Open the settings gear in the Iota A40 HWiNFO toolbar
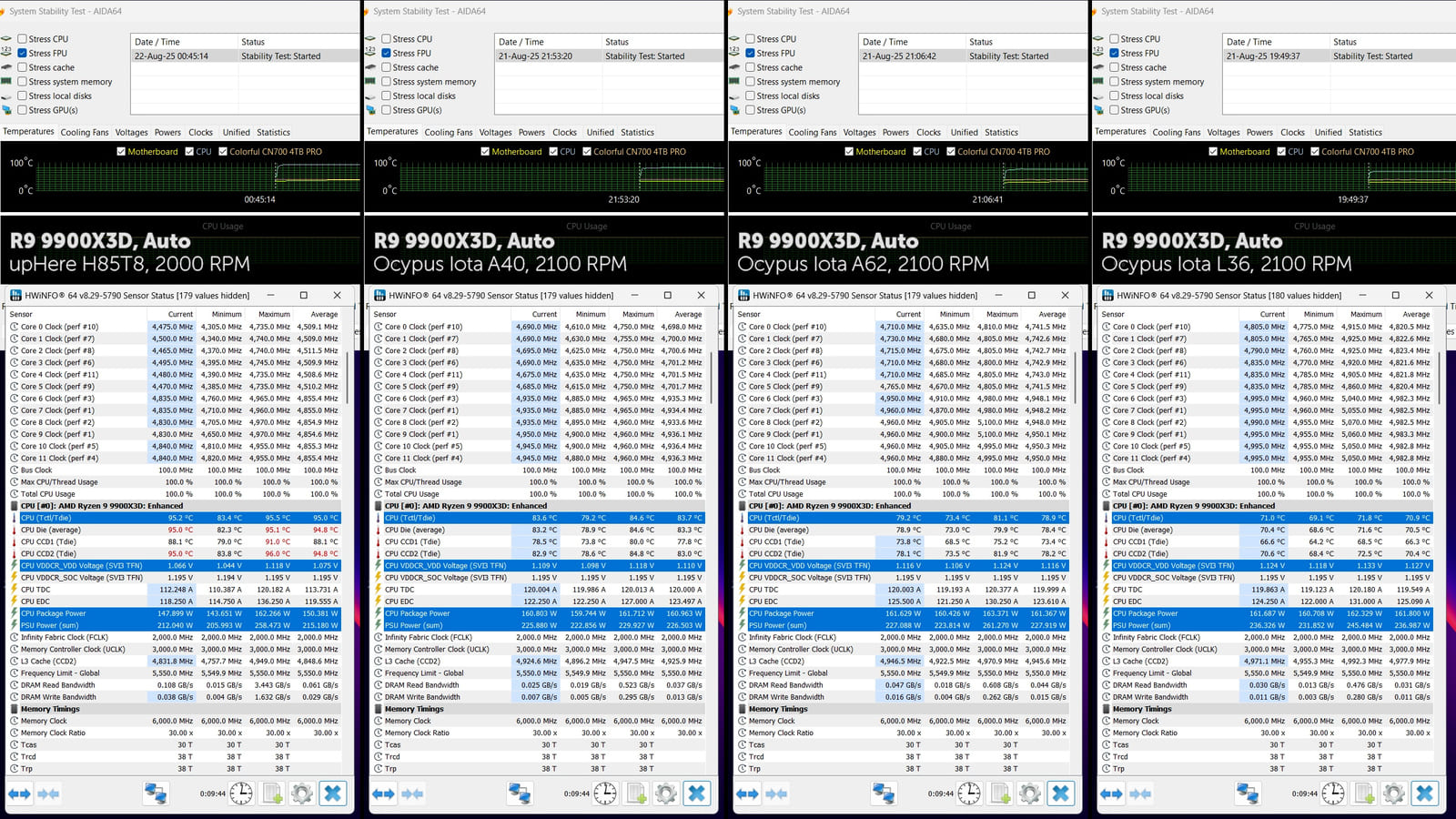Screen dimensions: 1456x819 point(666,794)
